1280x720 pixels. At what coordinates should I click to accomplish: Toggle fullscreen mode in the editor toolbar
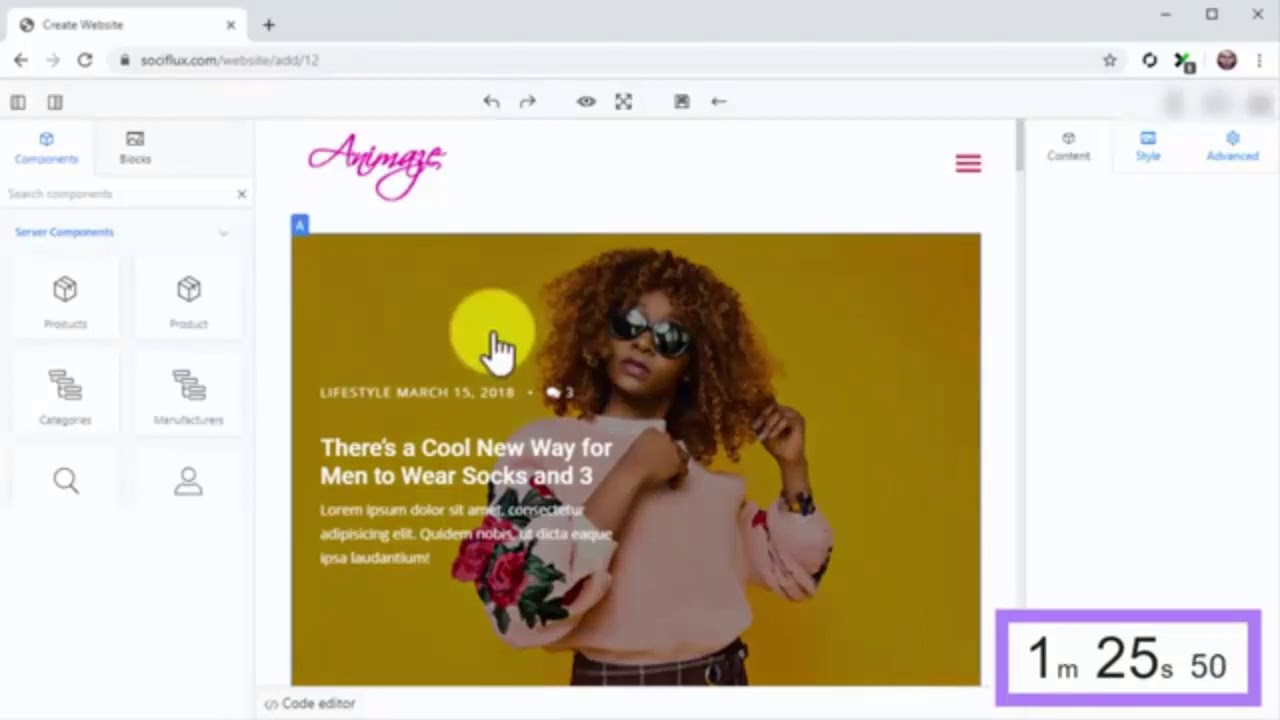coord(623,101)
